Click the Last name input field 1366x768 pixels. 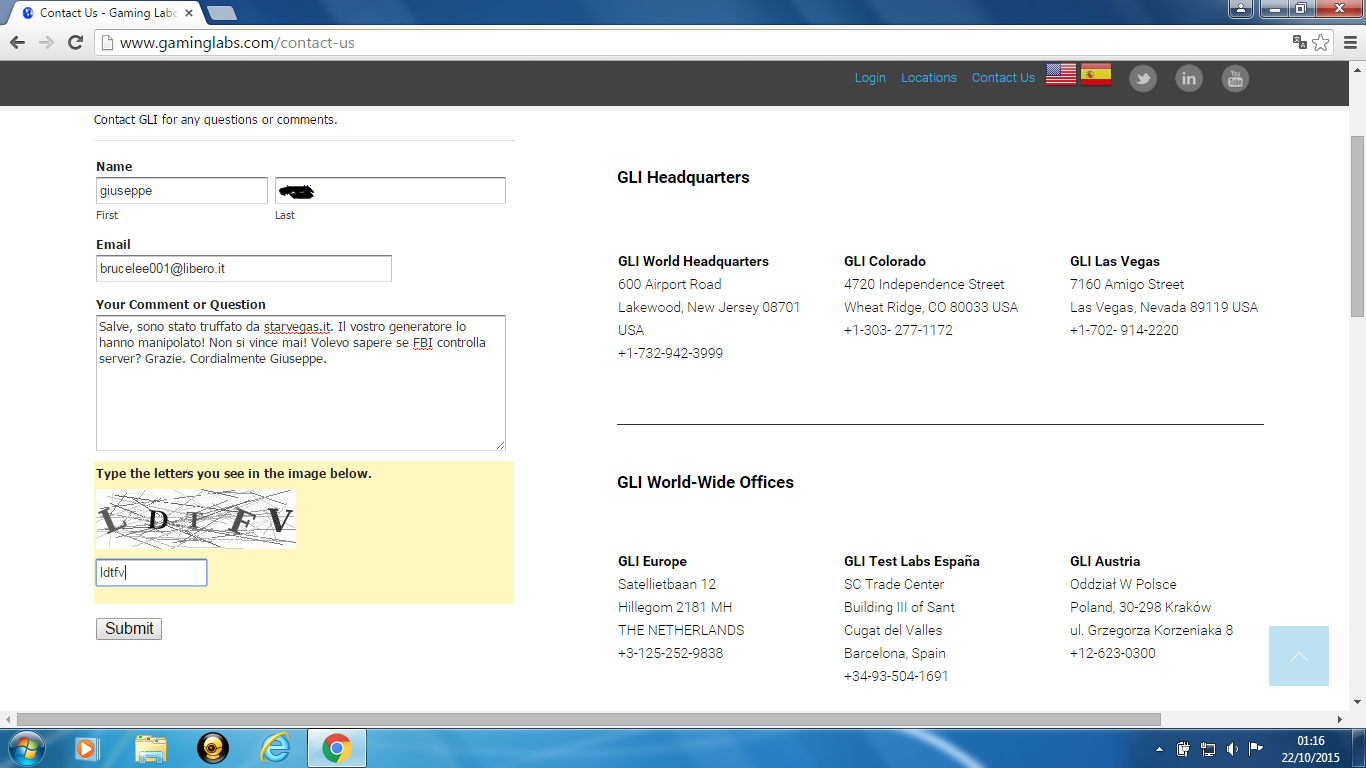tap(390, 191)
